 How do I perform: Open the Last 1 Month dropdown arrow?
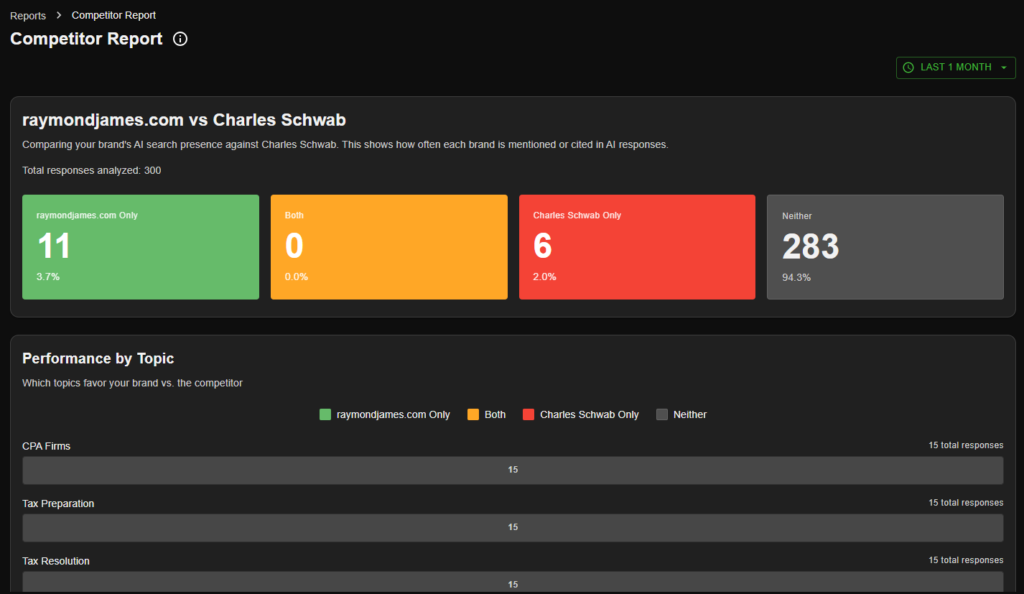pos(1004,67)
